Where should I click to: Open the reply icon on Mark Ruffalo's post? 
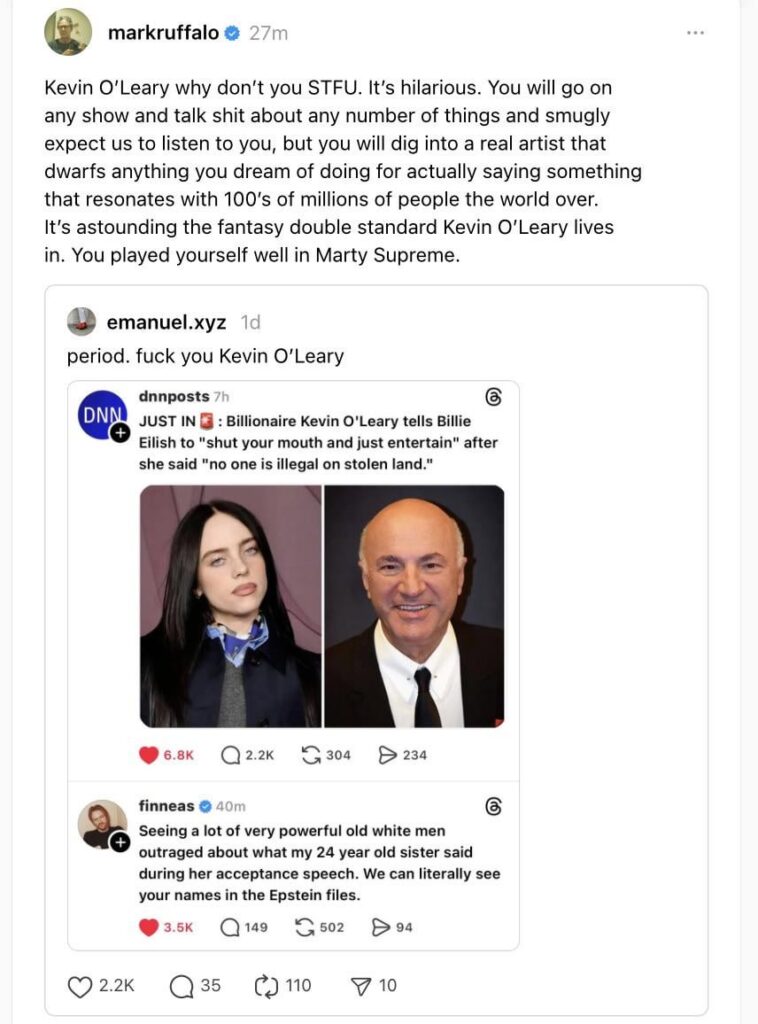tap(181, 985)
